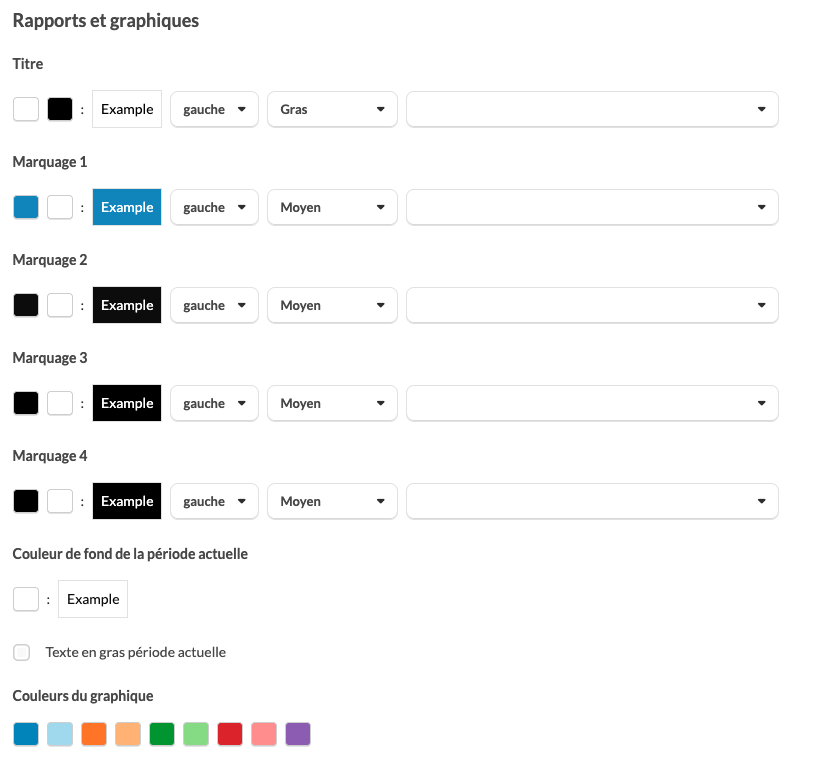Choose the dark green chart color swatch
This screenshot has height=764, width=831.
(x=162, y=734)
